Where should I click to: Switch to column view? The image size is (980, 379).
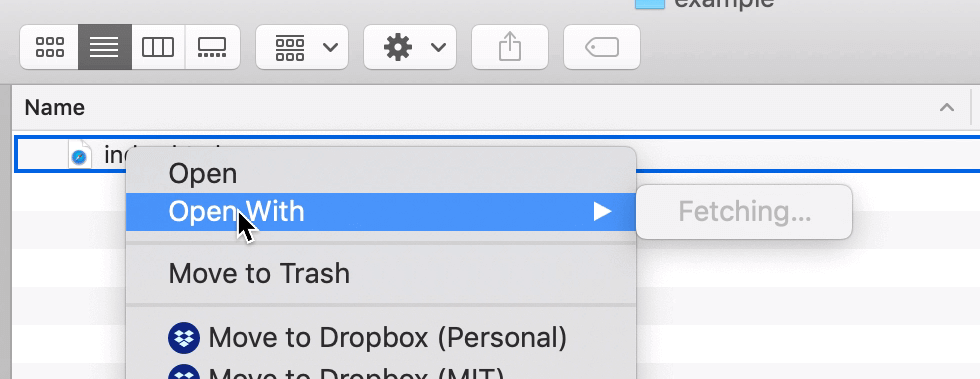158,47
